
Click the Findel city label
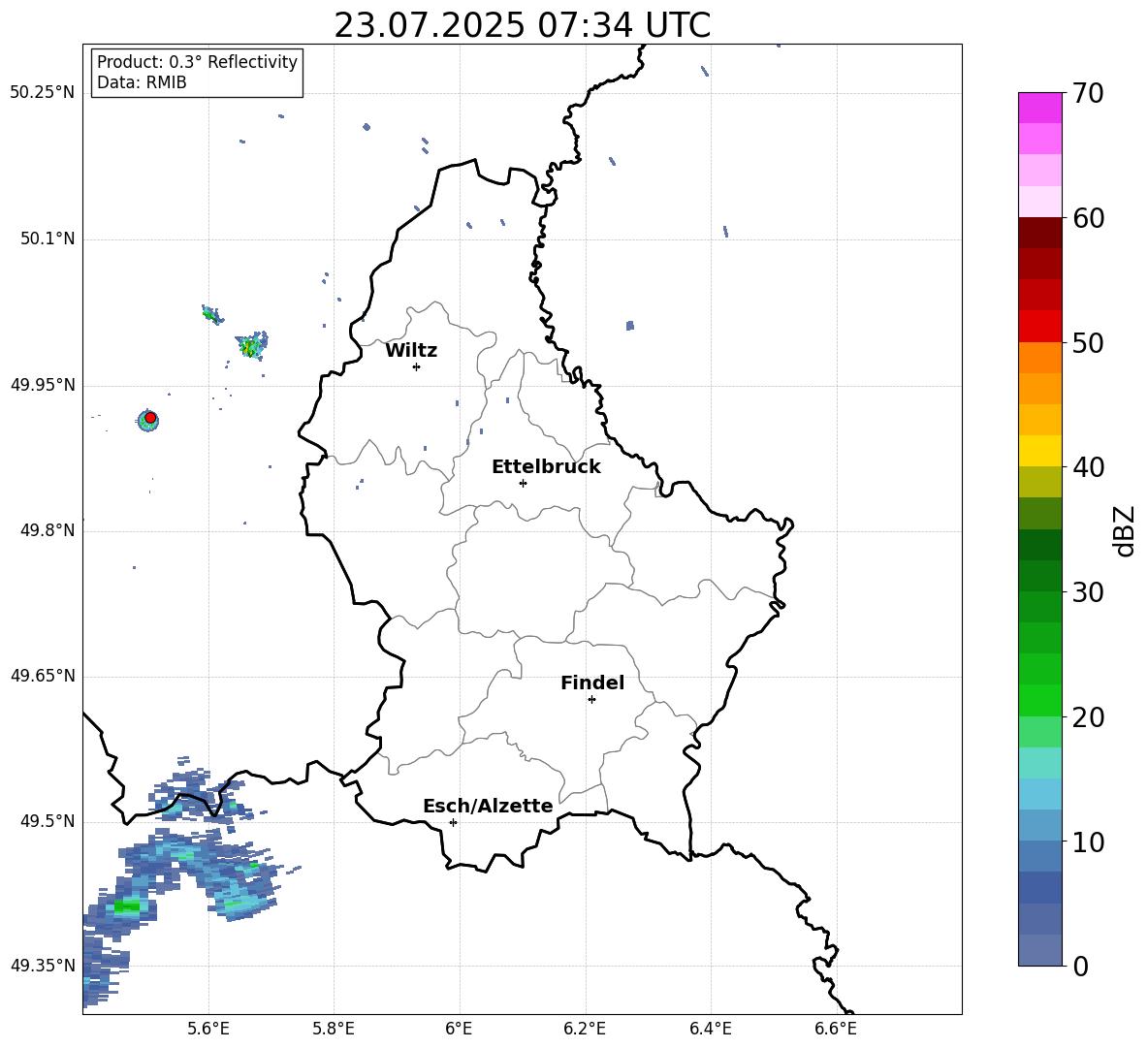pos(592,683)
